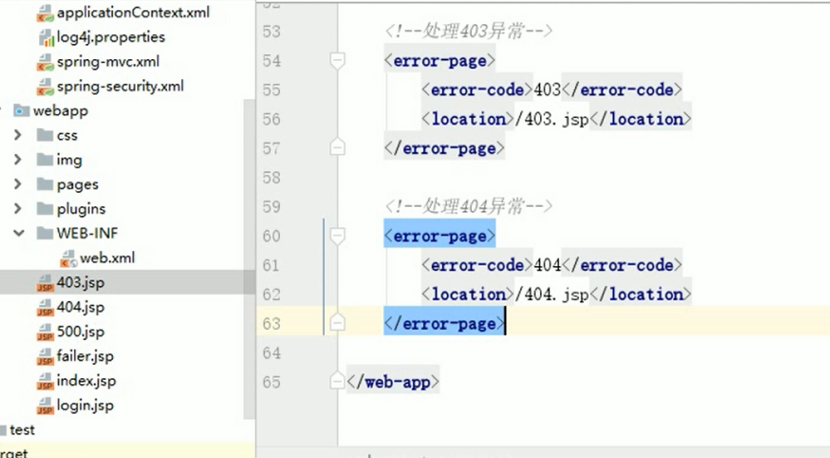830x458 pixels.
Task: Open failer.jsp file
Action: pyautogui.click(x=85, y=356)
